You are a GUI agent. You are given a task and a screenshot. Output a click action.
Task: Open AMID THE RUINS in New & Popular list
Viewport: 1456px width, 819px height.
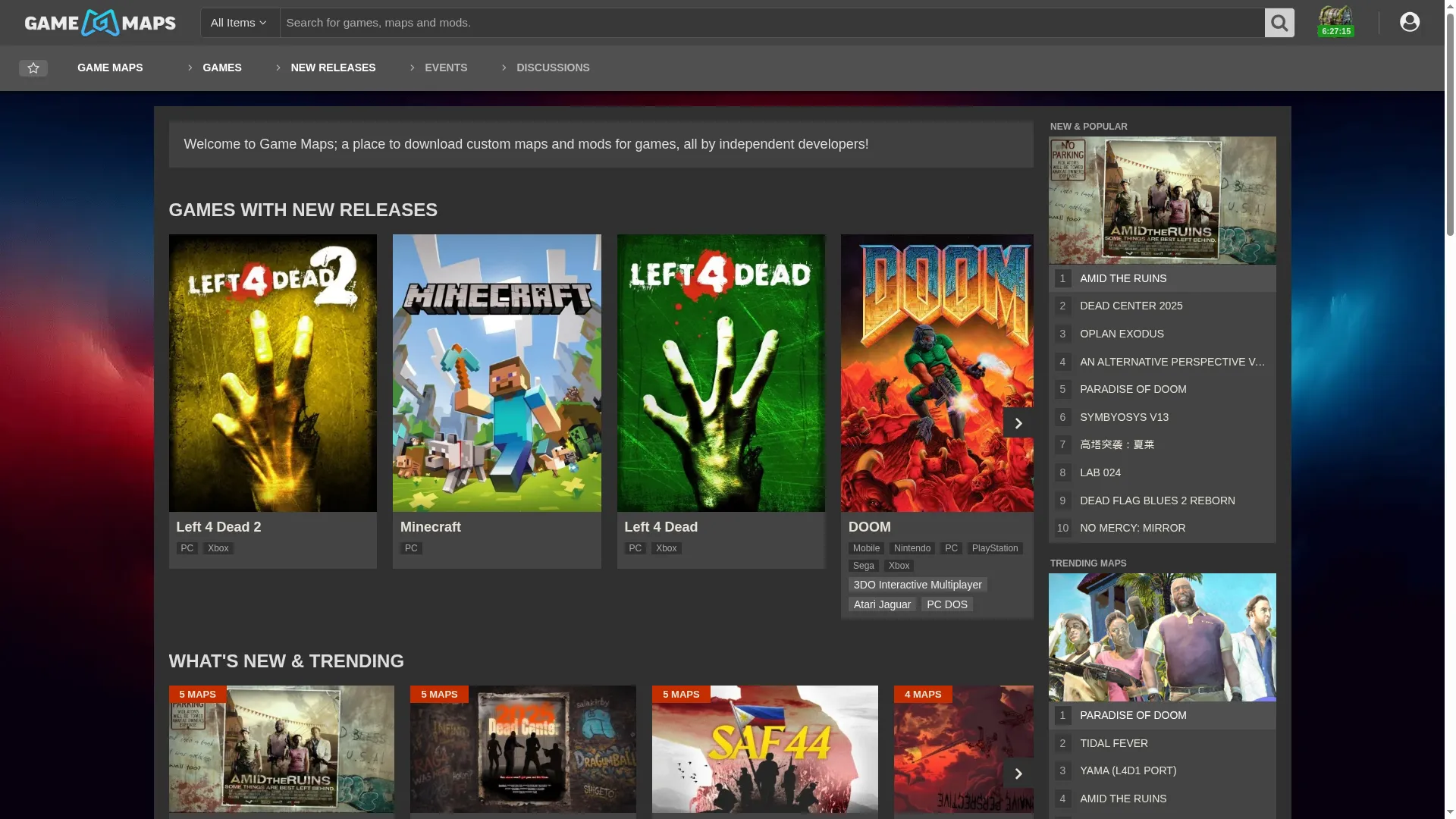click(x=1163, y=278)
